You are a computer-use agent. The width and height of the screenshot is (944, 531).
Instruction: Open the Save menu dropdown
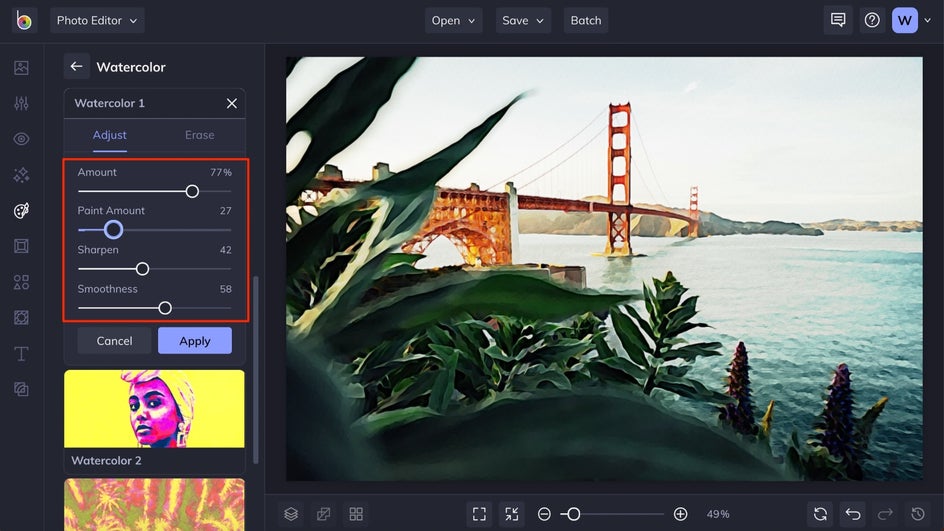coord(523,20)
